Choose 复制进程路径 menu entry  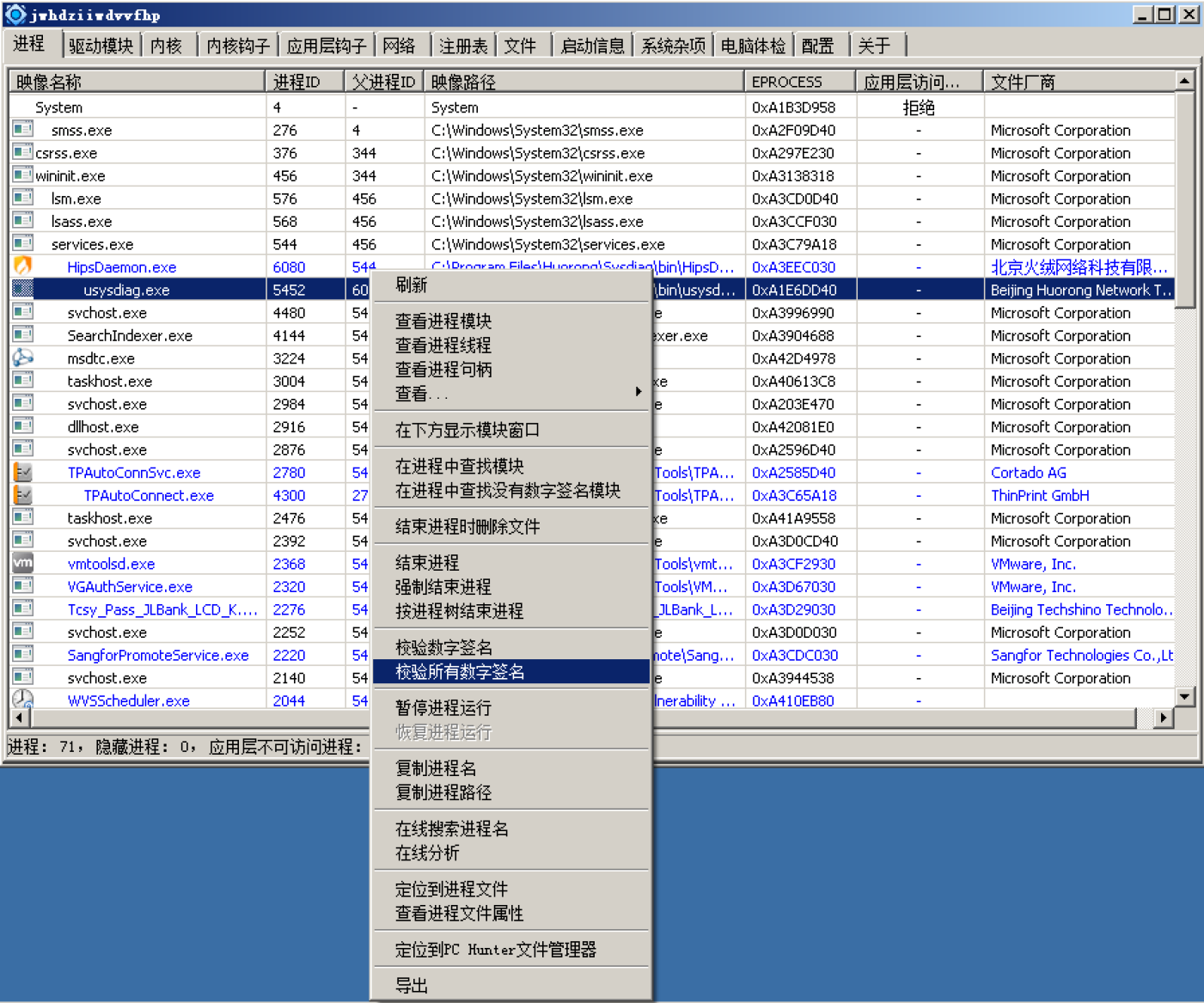(x=511, y=792)
